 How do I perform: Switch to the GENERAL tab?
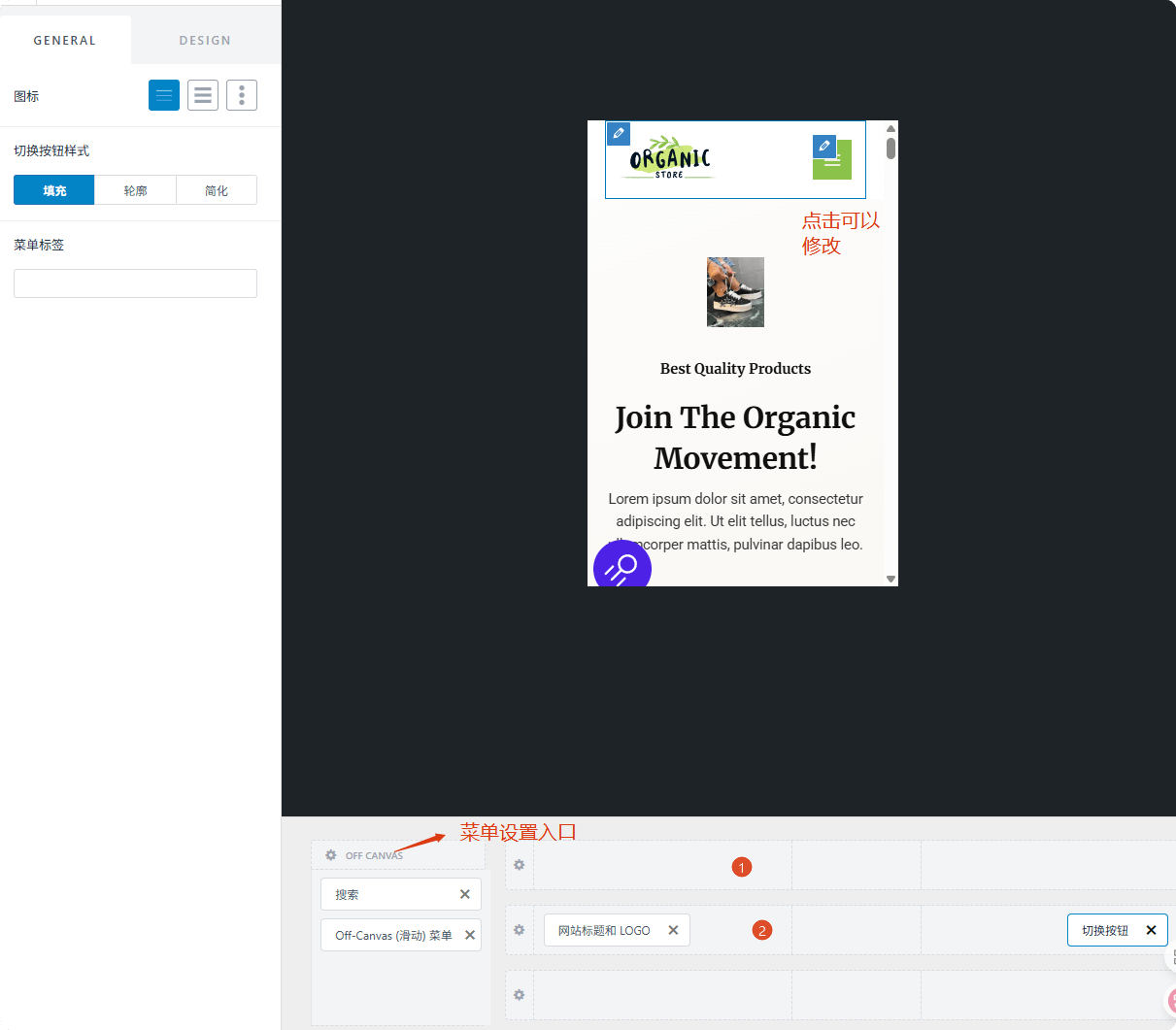[x=65, y=41]
